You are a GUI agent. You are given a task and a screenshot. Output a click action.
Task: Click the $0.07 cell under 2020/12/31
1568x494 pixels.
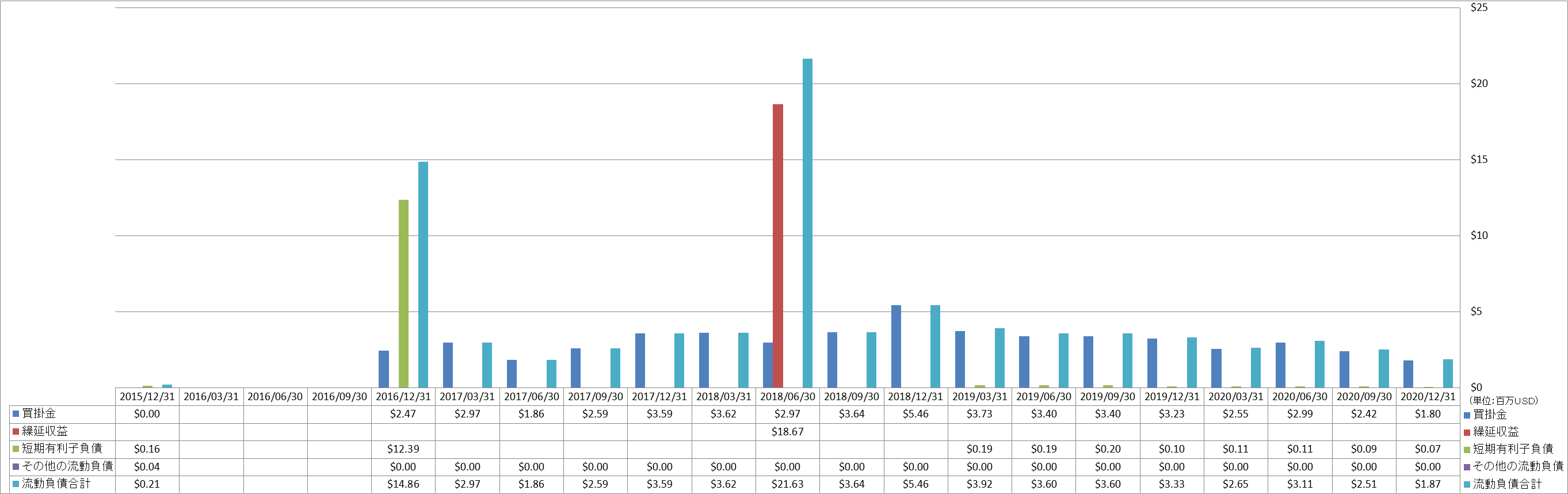tap(1428, 449)
